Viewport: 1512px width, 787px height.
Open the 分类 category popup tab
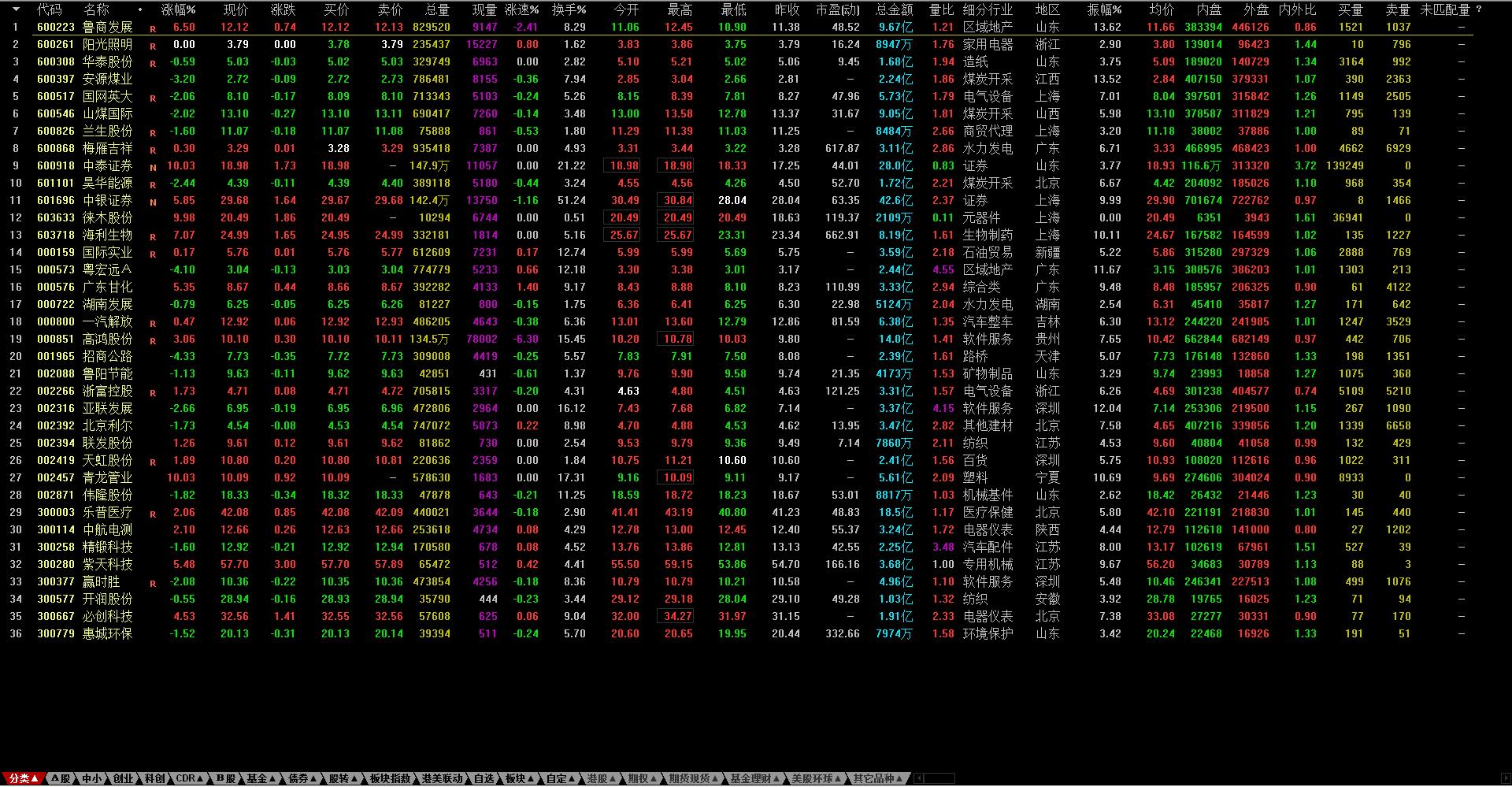click(x=22, y=778)
